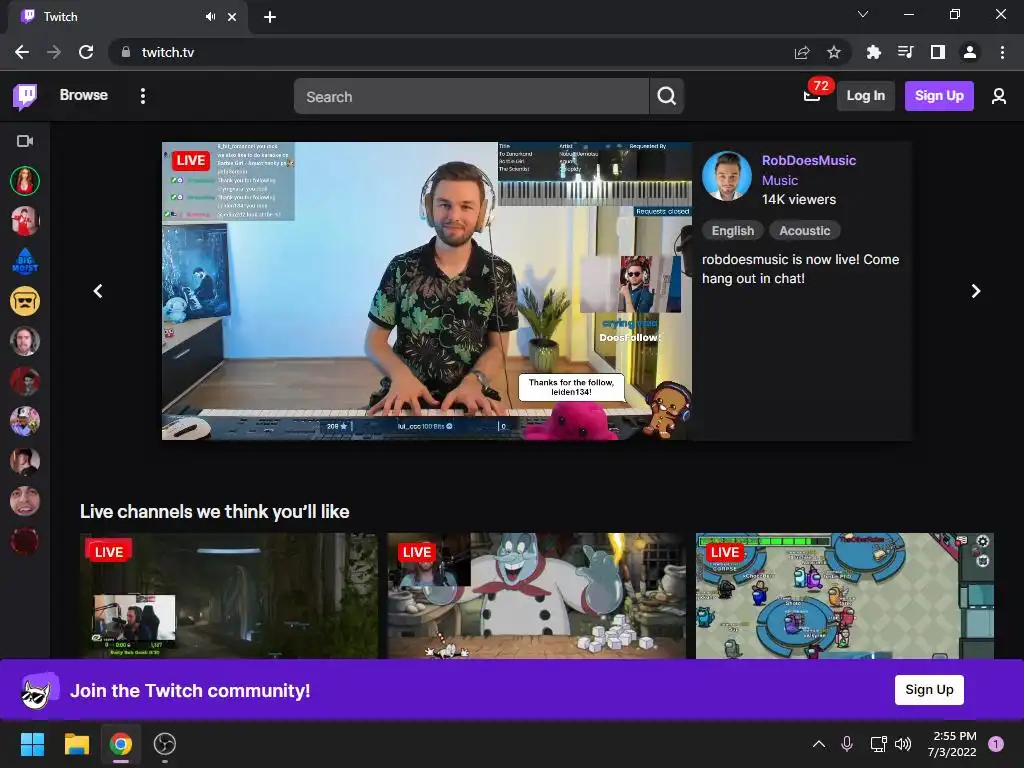This screenshot has height=768, width=1024.
Task: Open the yellow mustache face channel avatar
Action: pos(25,301)
